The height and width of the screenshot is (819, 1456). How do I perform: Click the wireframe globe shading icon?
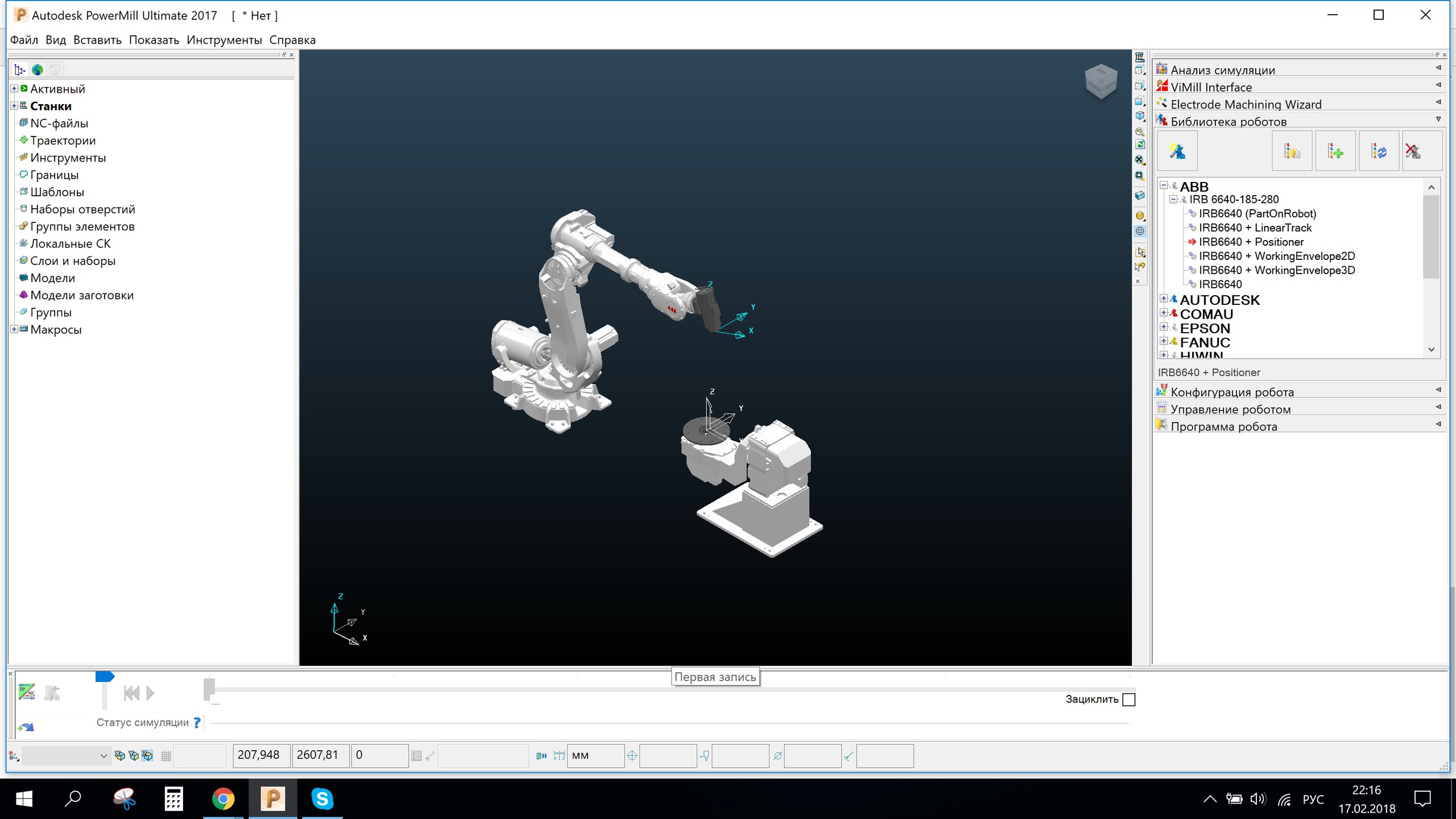1140,231
